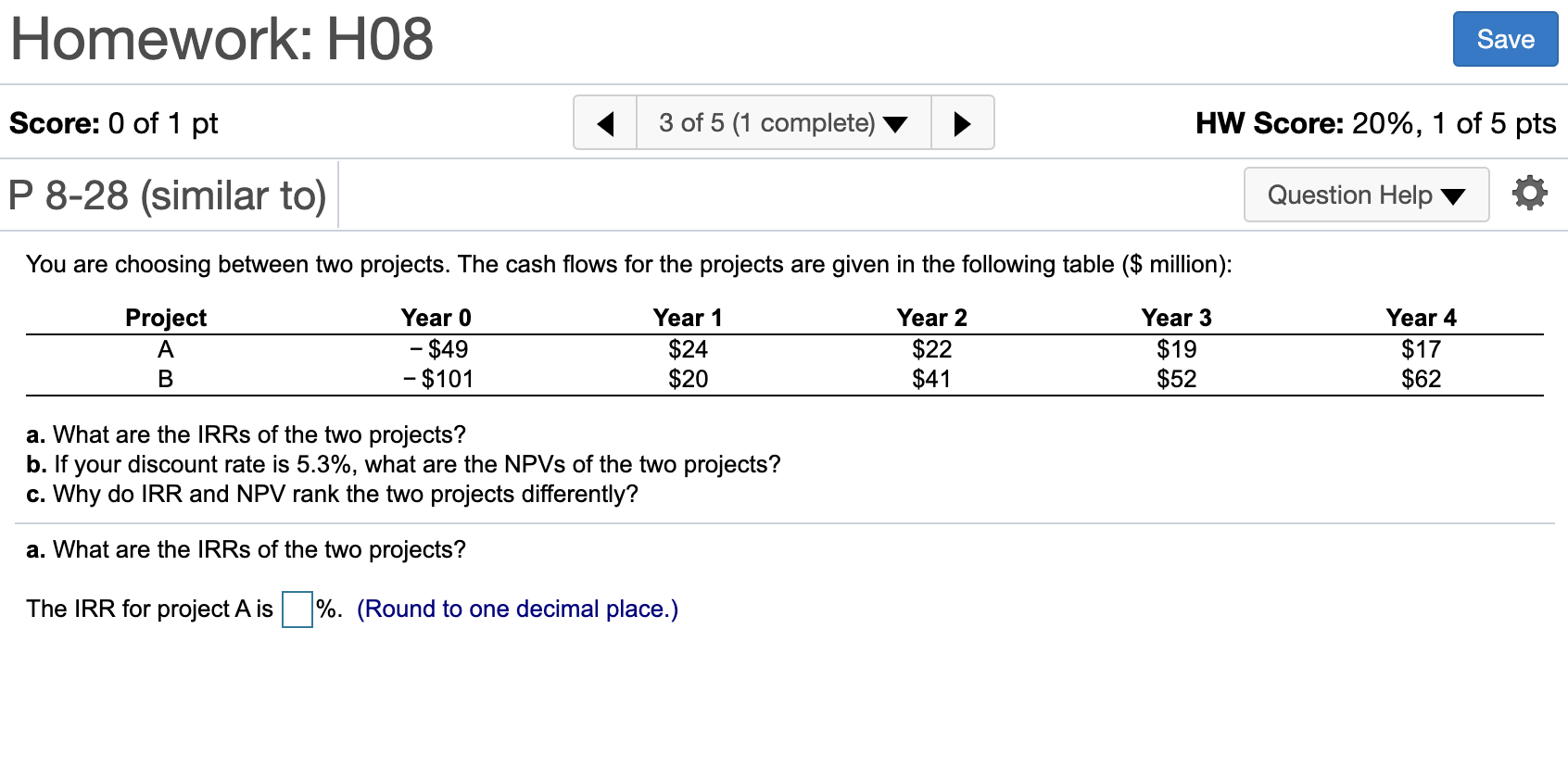1568x767 pixels.
Task: Click the Year 0 column header
Action: 436,317
